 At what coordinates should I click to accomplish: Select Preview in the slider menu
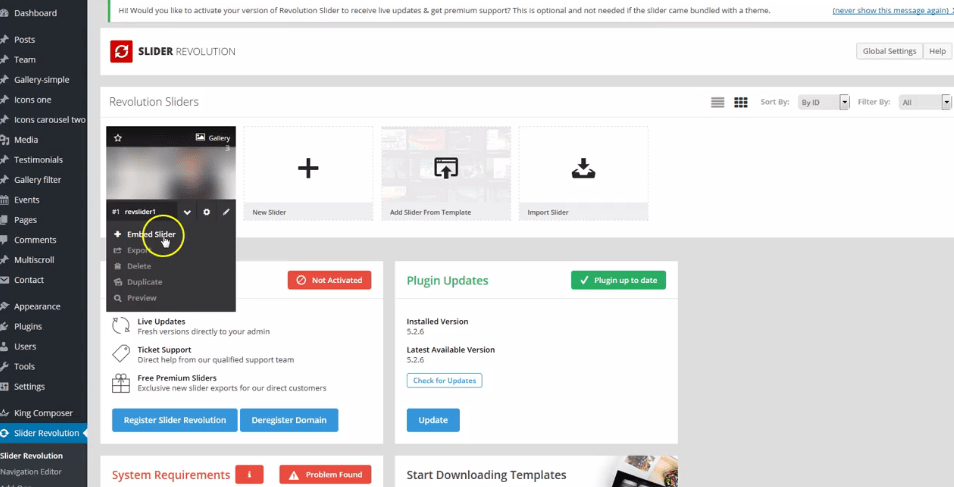[141, 298]
